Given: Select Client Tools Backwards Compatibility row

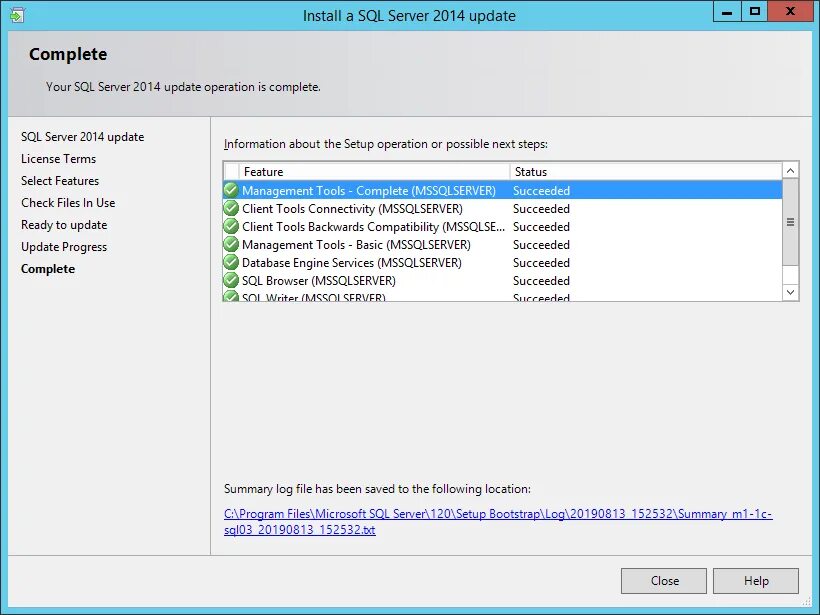Looking at the screenshot, I should click(503, 226).
